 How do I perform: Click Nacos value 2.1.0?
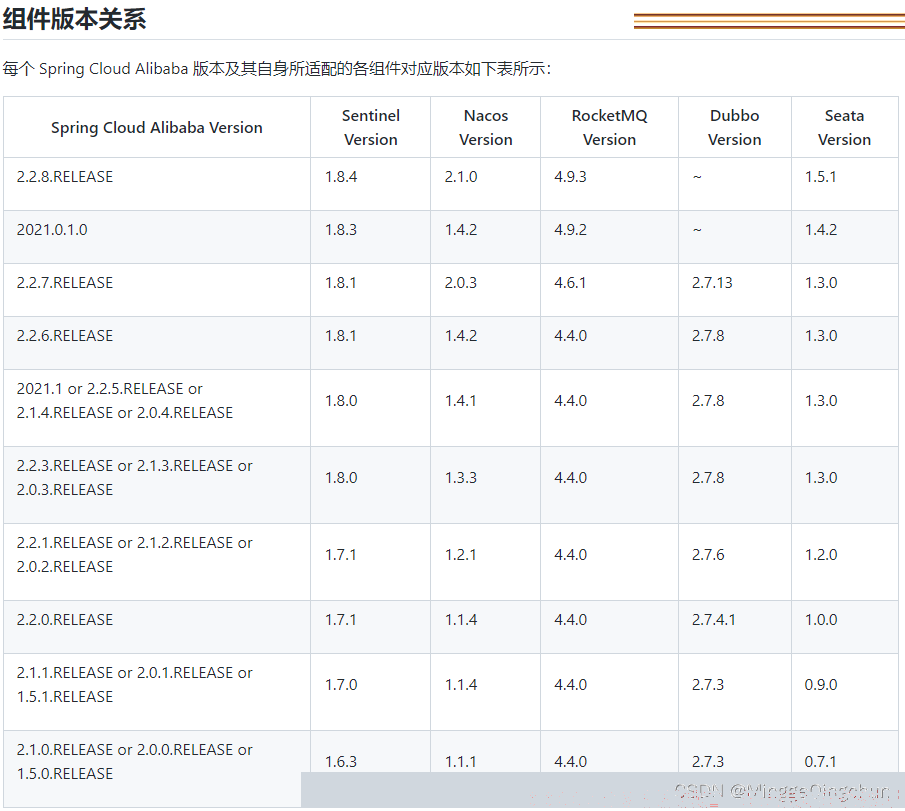461,177
